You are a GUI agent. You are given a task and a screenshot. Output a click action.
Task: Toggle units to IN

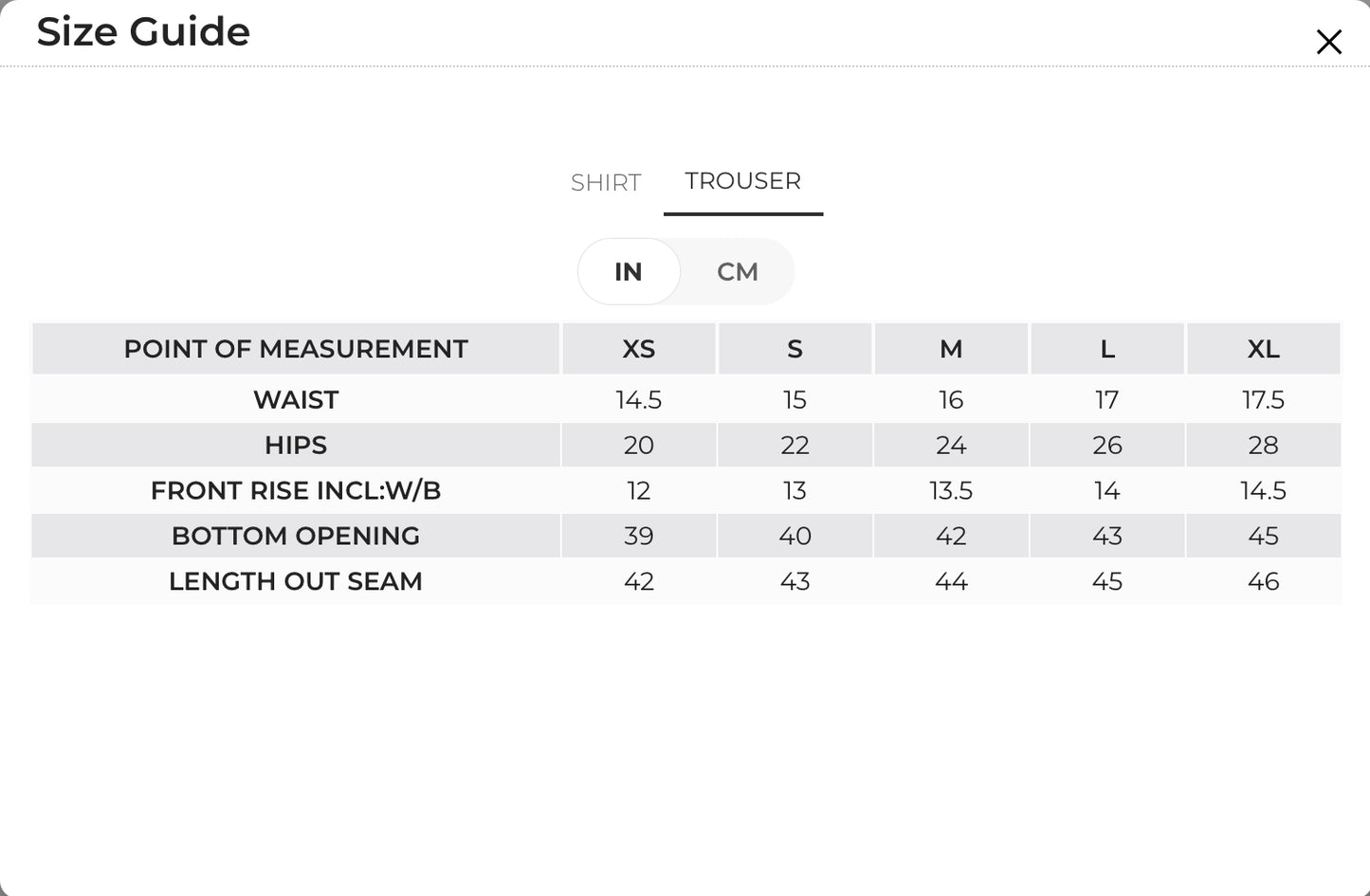click(x=629, y=272)
